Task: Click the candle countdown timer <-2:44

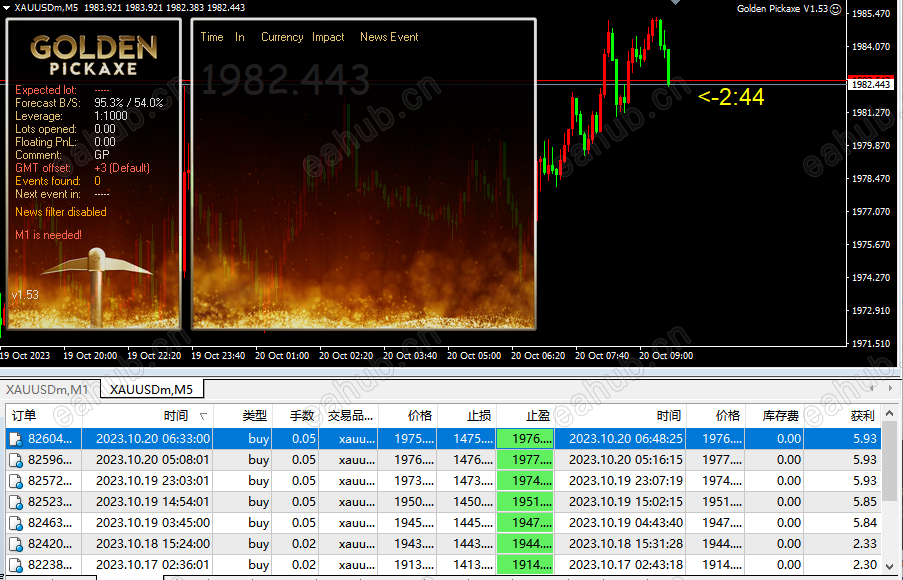Action: (731, 97)
